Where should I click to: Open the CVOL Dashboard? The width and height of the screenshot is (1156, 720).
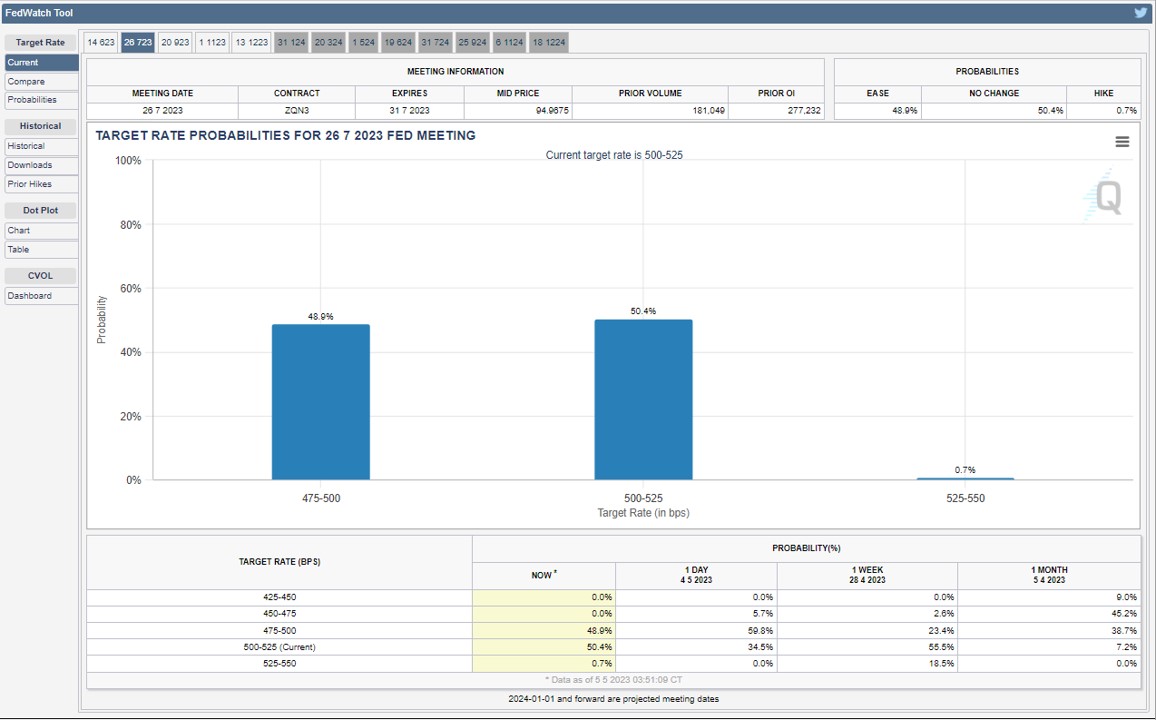[41, 296]
